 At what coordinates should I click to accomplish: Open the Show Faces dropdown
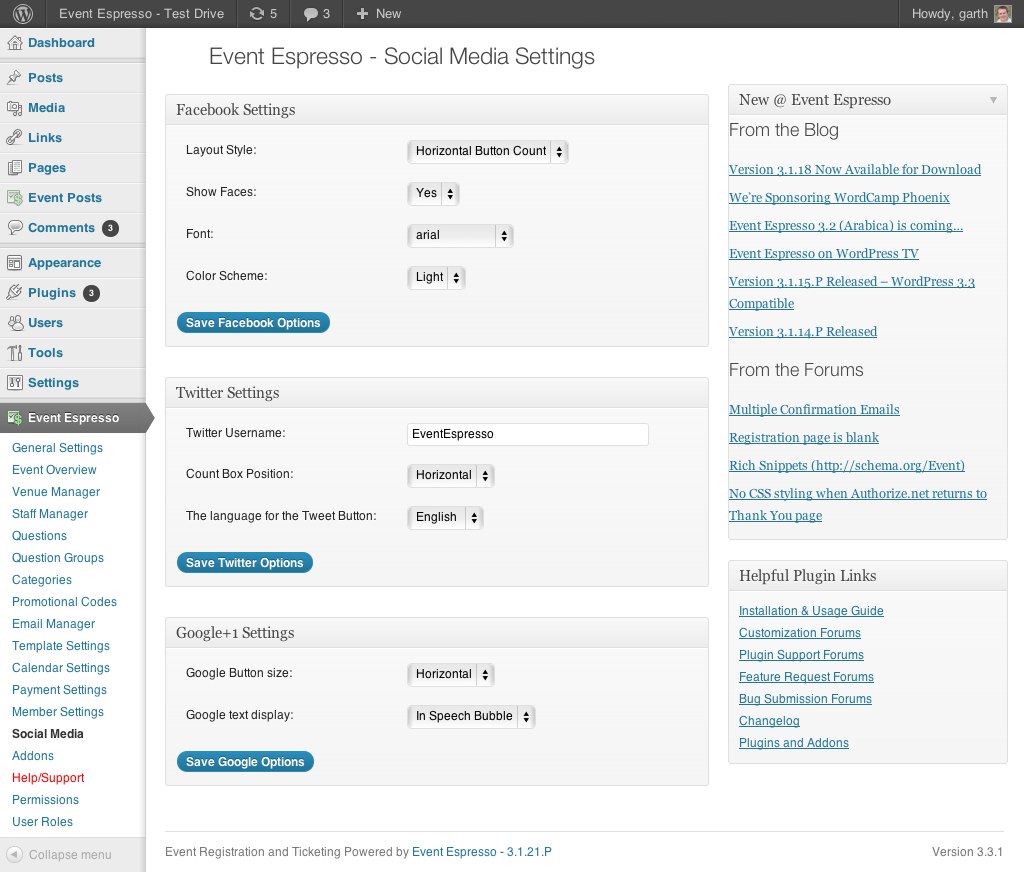point(433,193)
